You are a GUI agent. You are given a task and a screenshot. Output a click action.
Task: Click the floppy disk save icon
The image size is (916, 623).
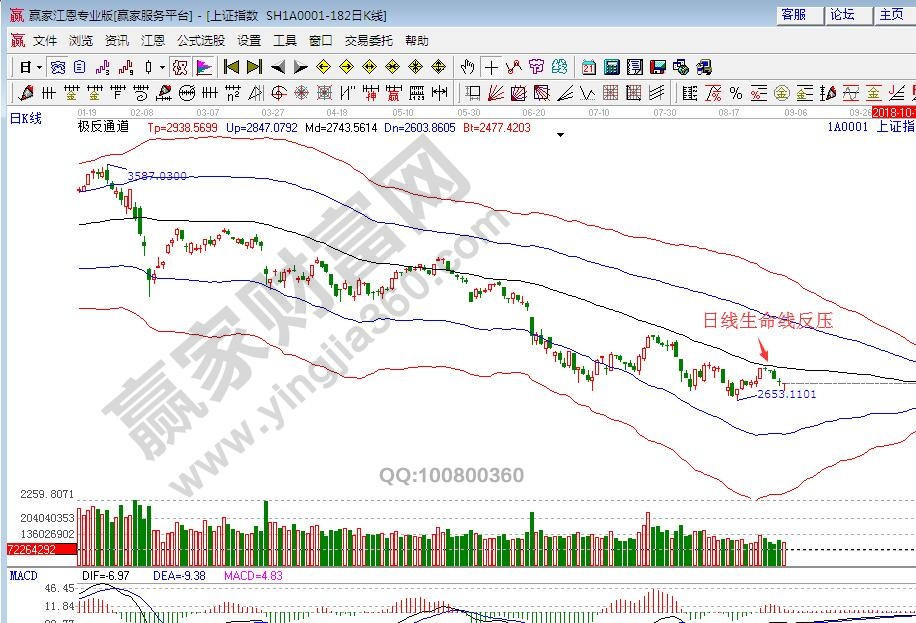pos(657,67)
